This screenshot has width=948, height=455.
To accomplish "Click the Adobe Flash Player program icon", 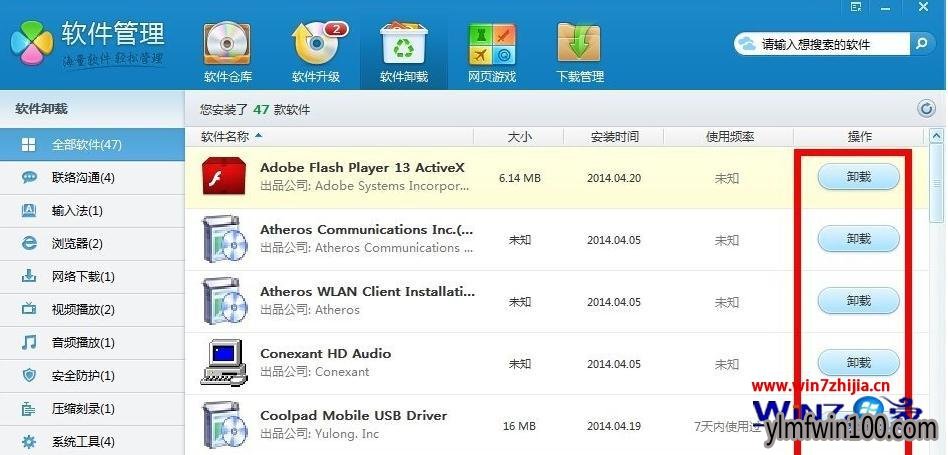I will coord(224,177).
